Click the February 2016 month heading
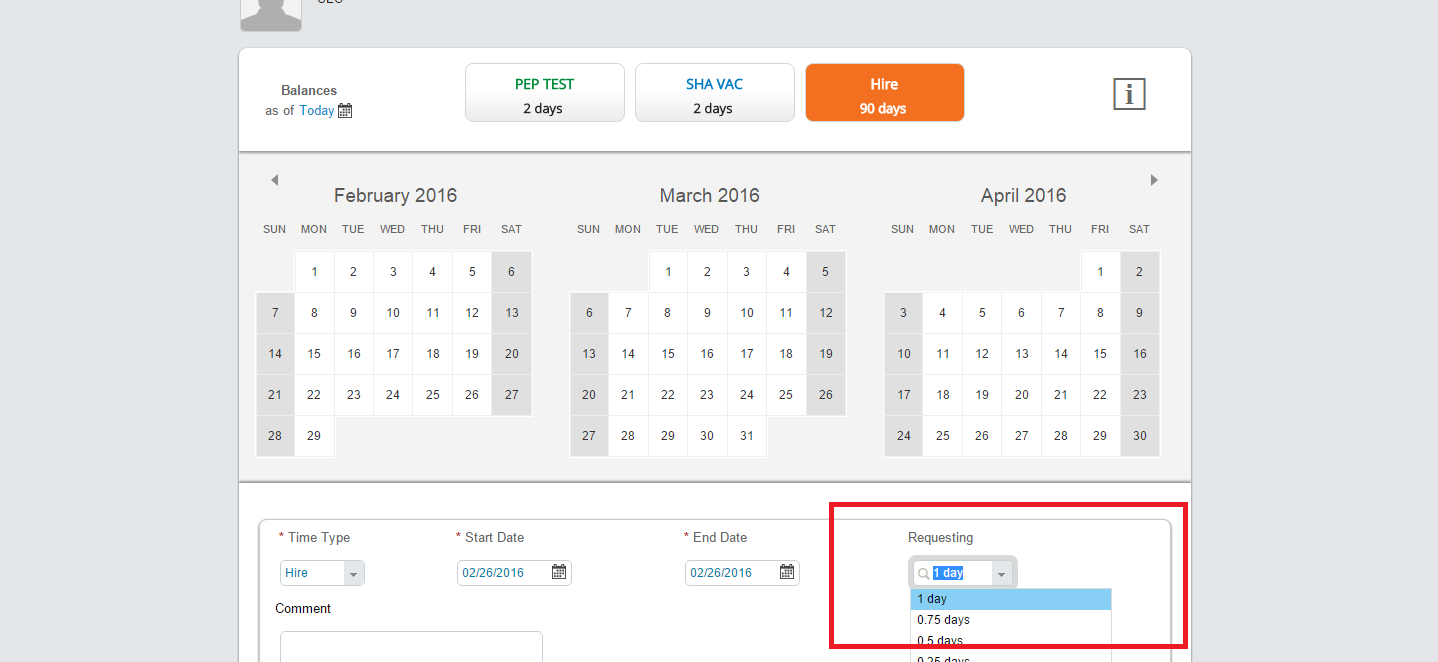The image size is (1438, 662). tap(395, 196)
